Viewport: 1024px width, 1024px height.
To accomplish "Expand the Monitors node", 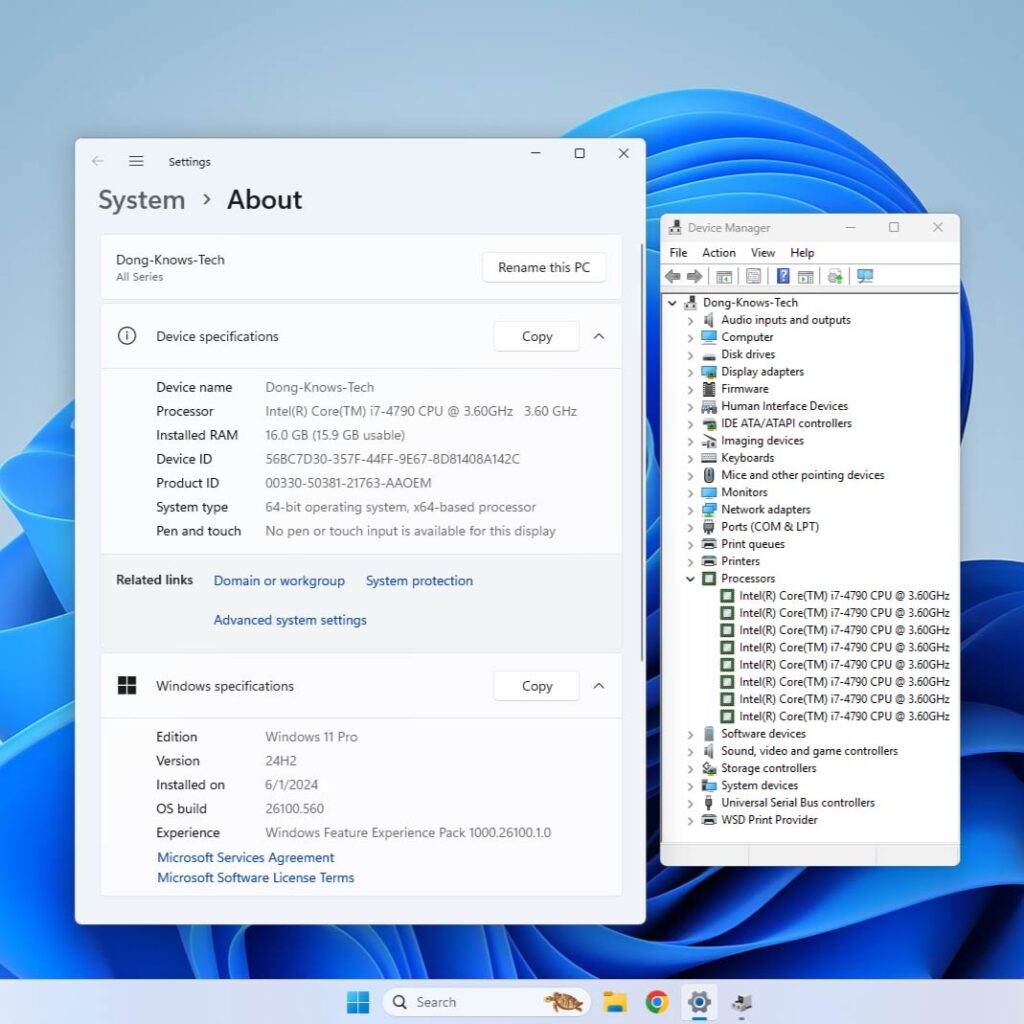I will click(690, 493).
